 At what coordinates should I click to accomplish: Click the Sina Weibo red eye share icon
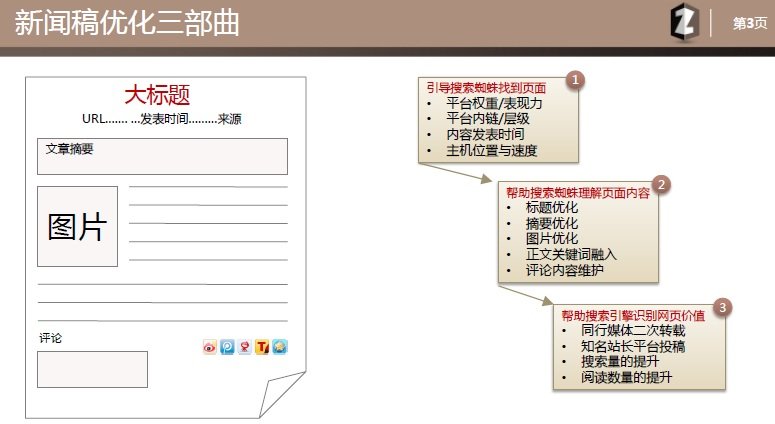(210, 347)
